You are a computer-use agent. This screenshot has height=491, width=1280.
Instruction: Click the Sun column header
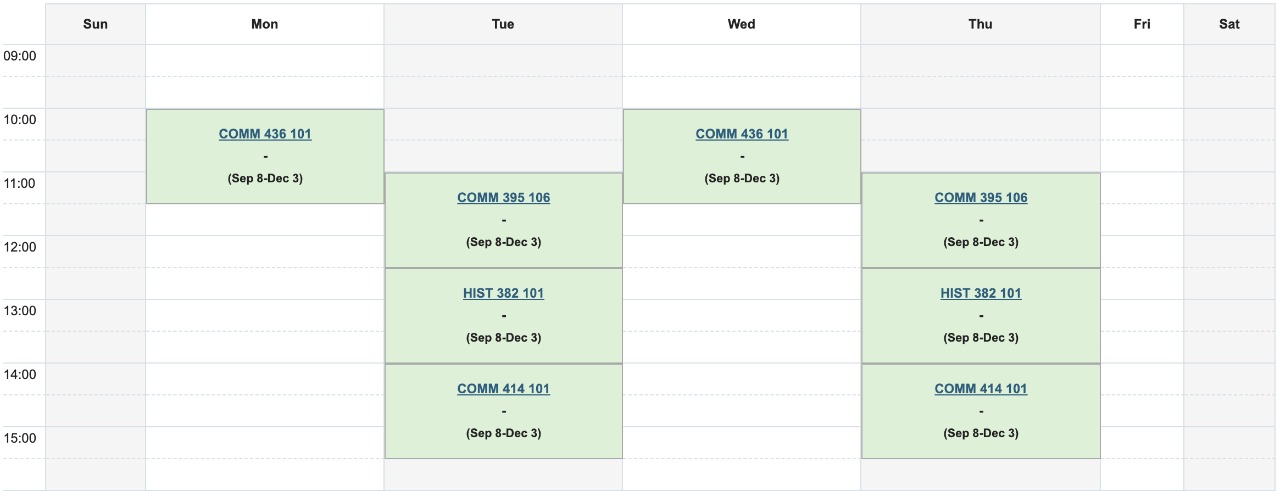pyautogui.click(x=95, y=24)
